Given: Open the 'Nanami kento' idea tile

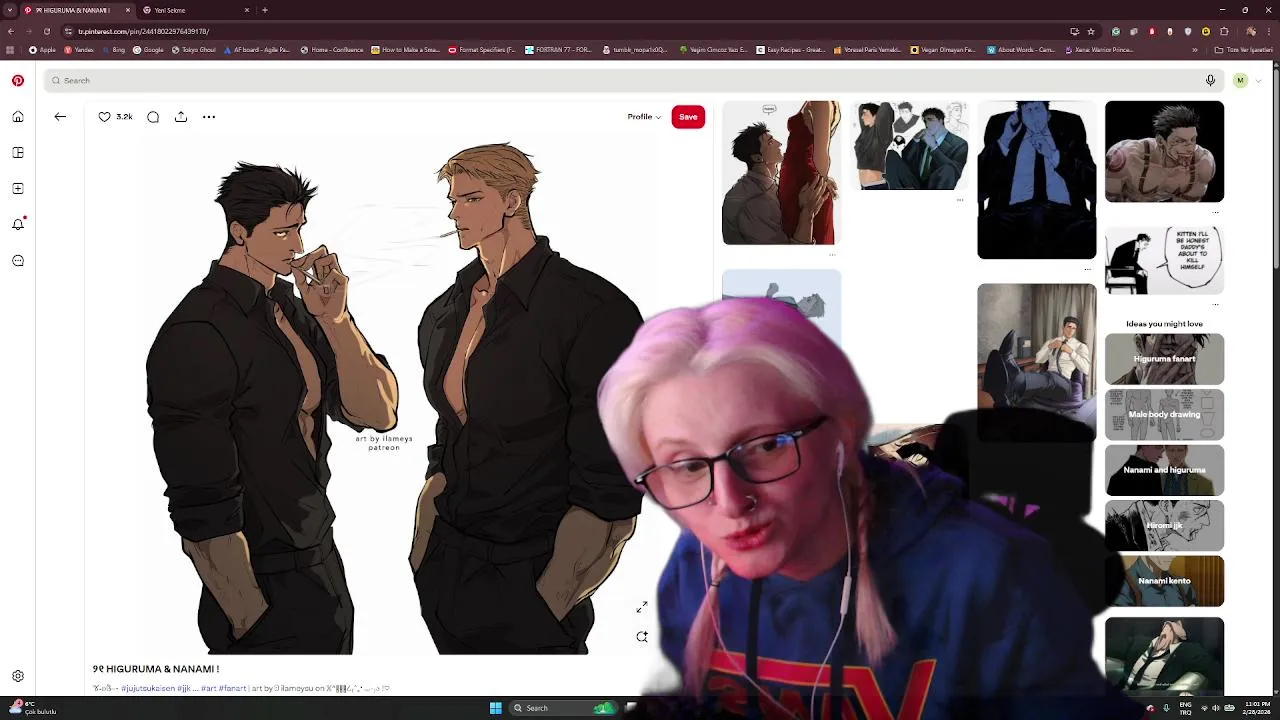Looking at the screenshot, I should coord(1164,581).
